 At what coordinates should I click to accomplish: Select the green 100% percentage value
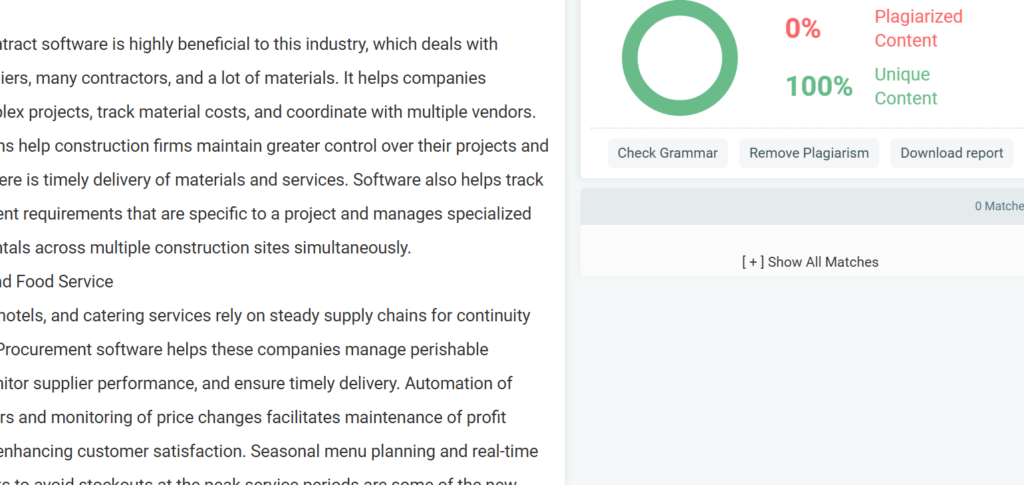(818, 87)
